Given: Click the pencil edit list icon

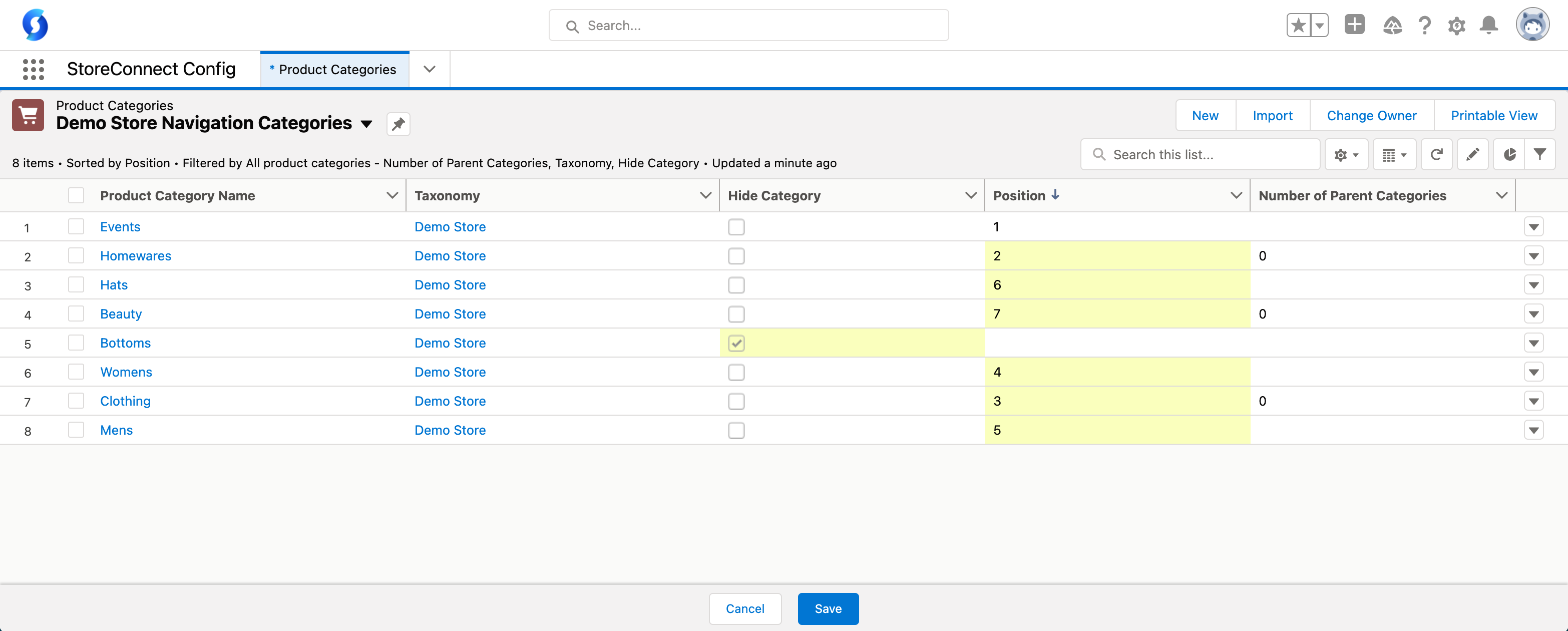Looking at the screenshot, I should pyautogui.click(x=1472, y=155).
